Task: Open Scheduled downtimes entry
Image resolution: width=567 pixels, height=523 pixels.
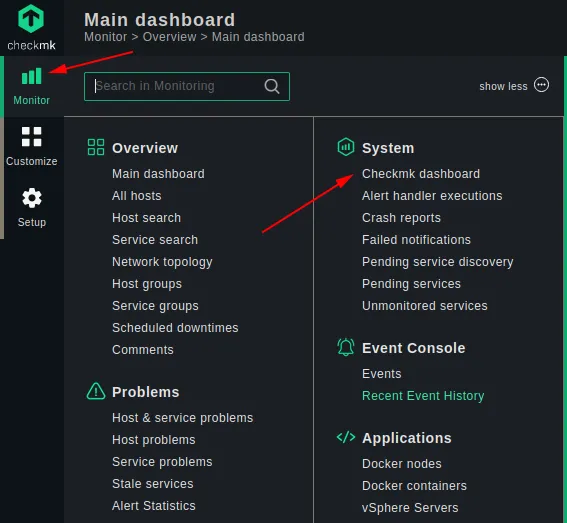Action: 175,328
